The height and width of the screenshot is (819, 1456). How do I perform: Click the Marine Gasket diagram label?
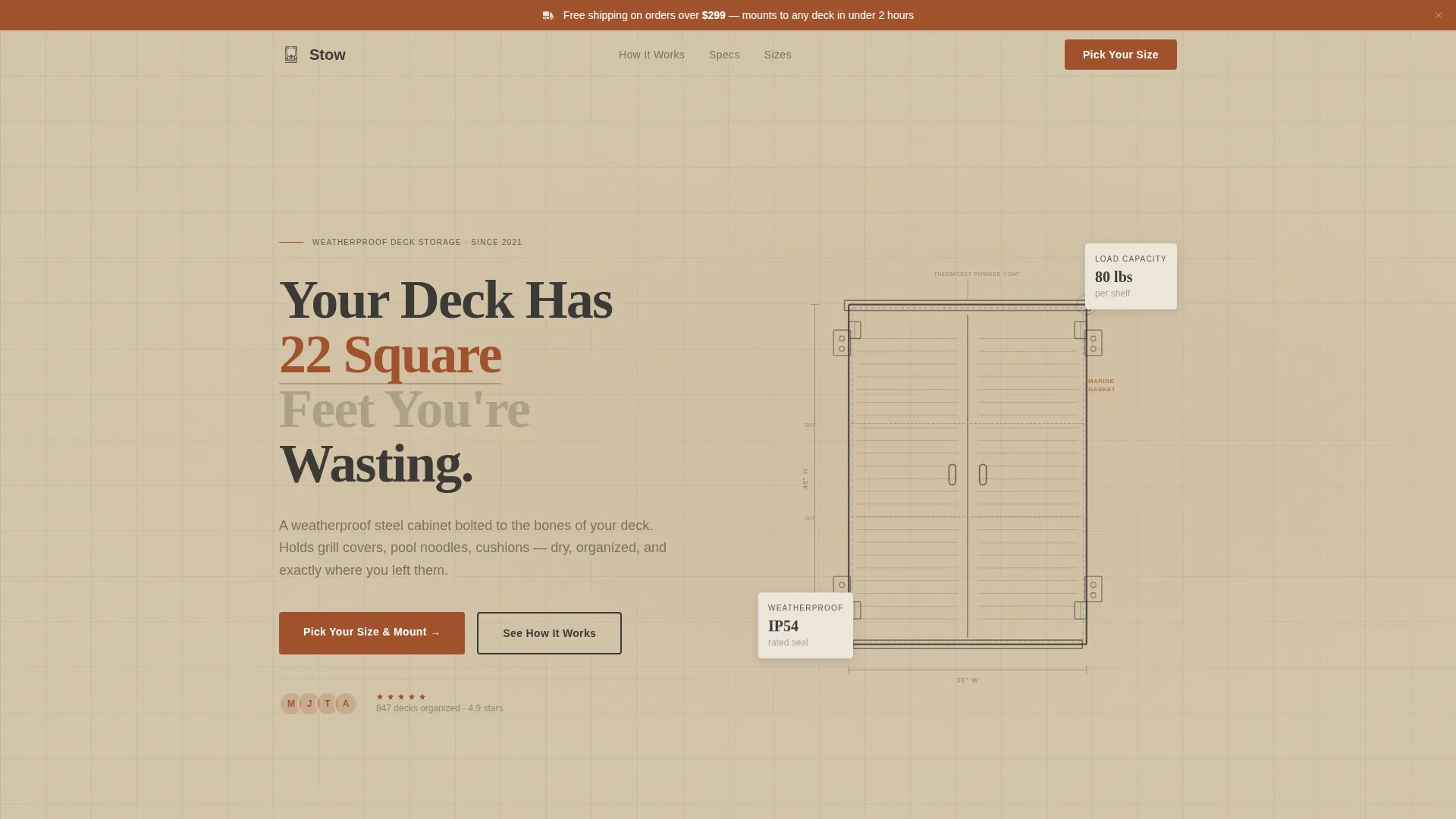[1102, 385]
